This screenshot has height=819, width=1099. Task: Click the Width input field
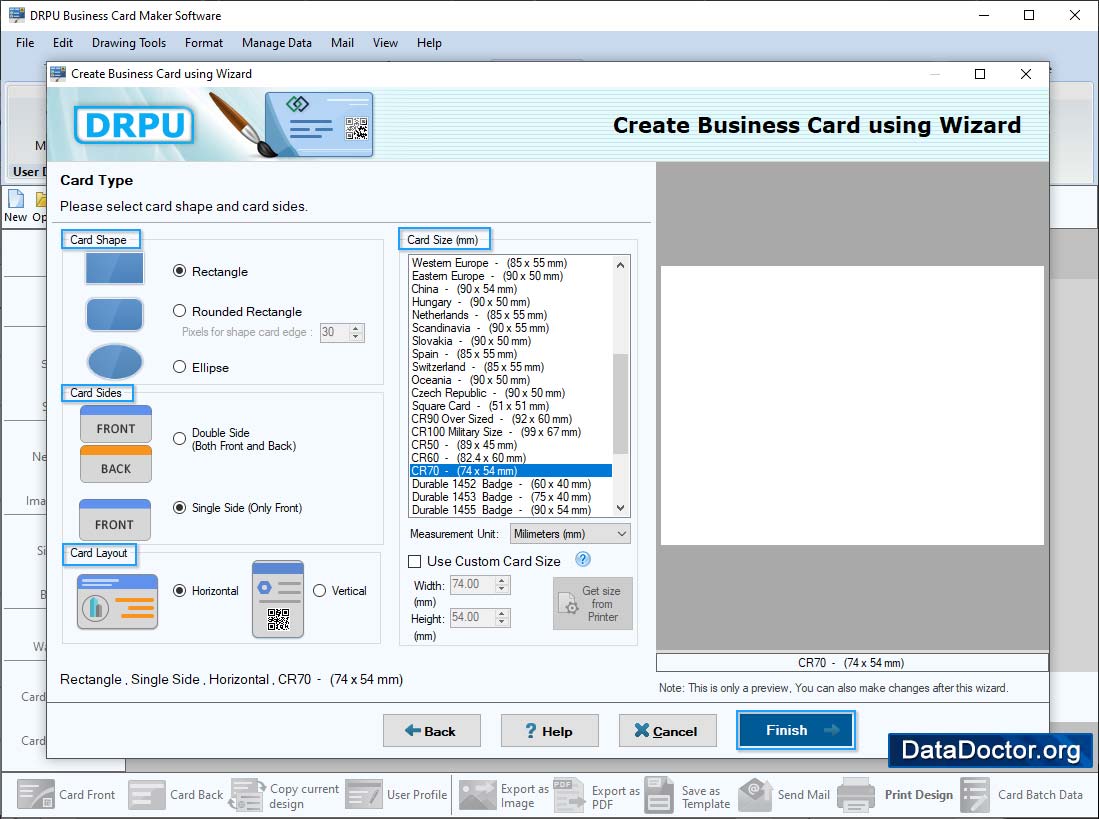[472, 584]
